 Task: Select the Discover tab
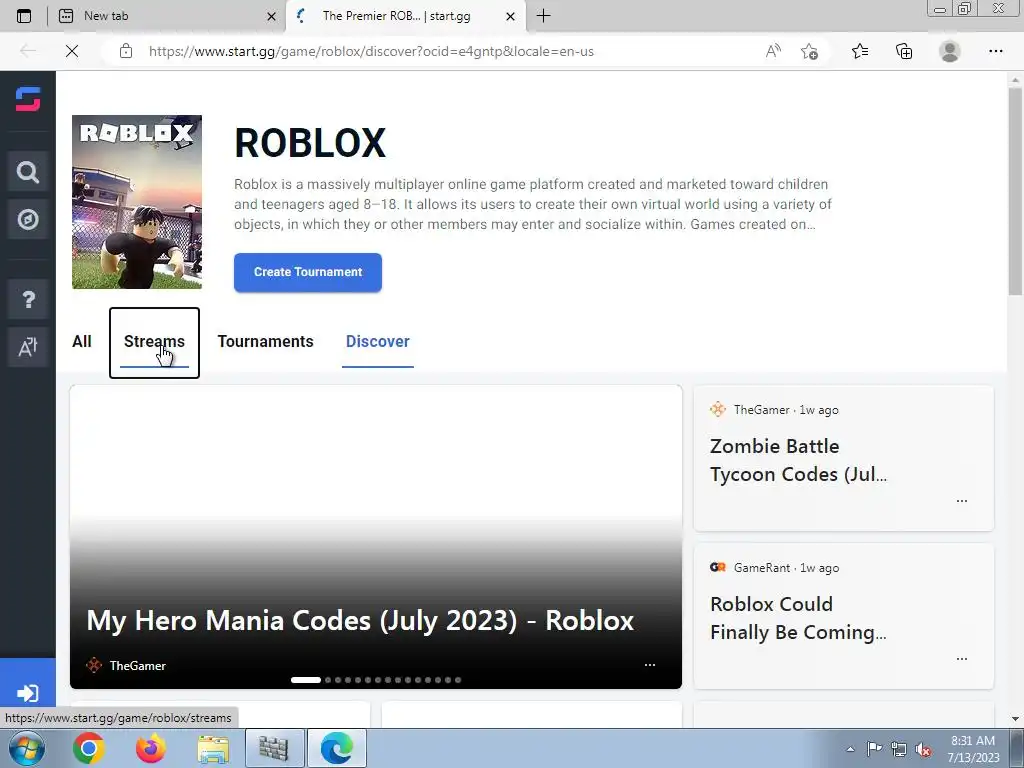377,342
